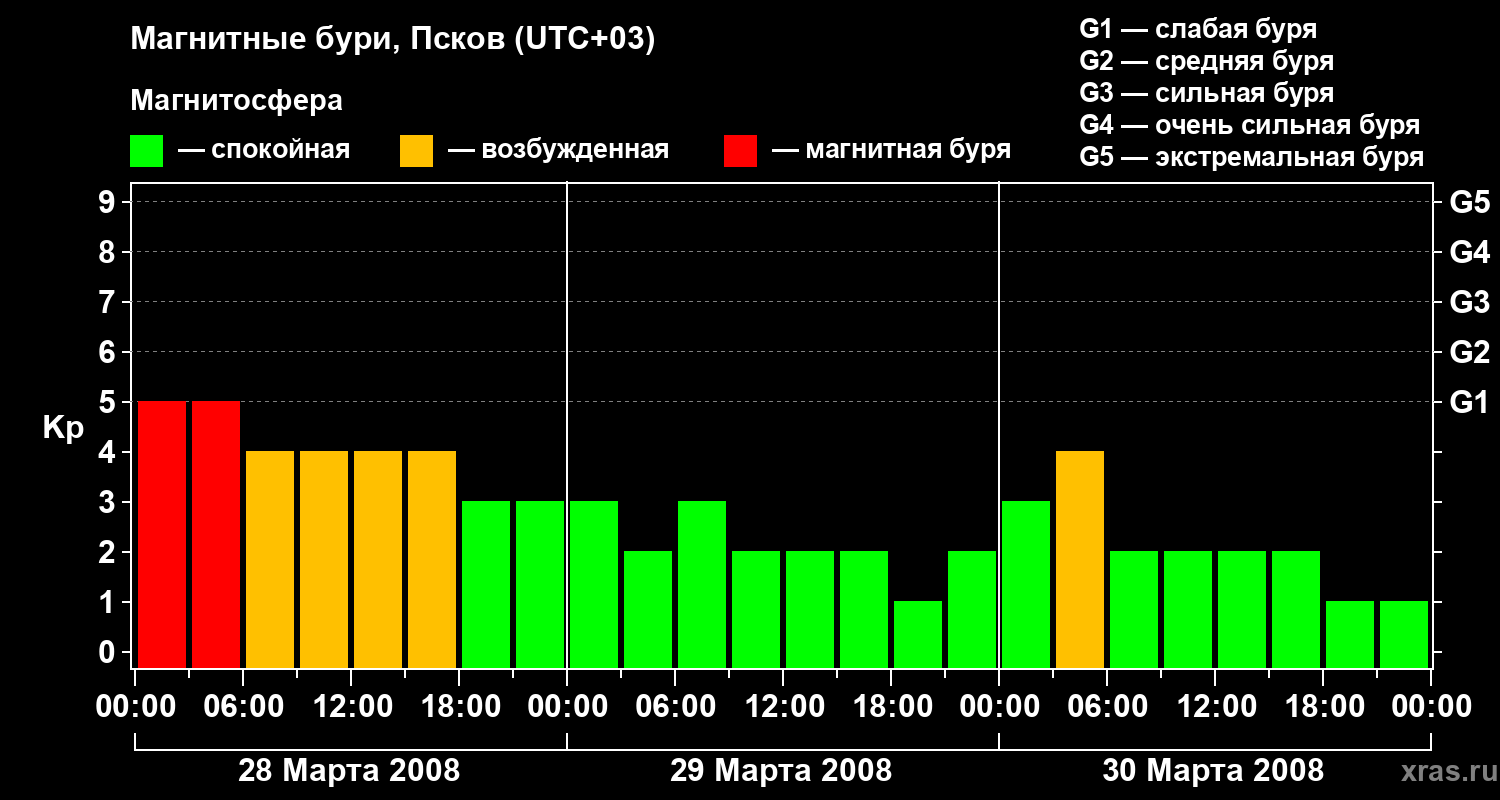
Task: Select the «G5 — экстремальная буря» legend line
Action: click(x=1252, y=157)
